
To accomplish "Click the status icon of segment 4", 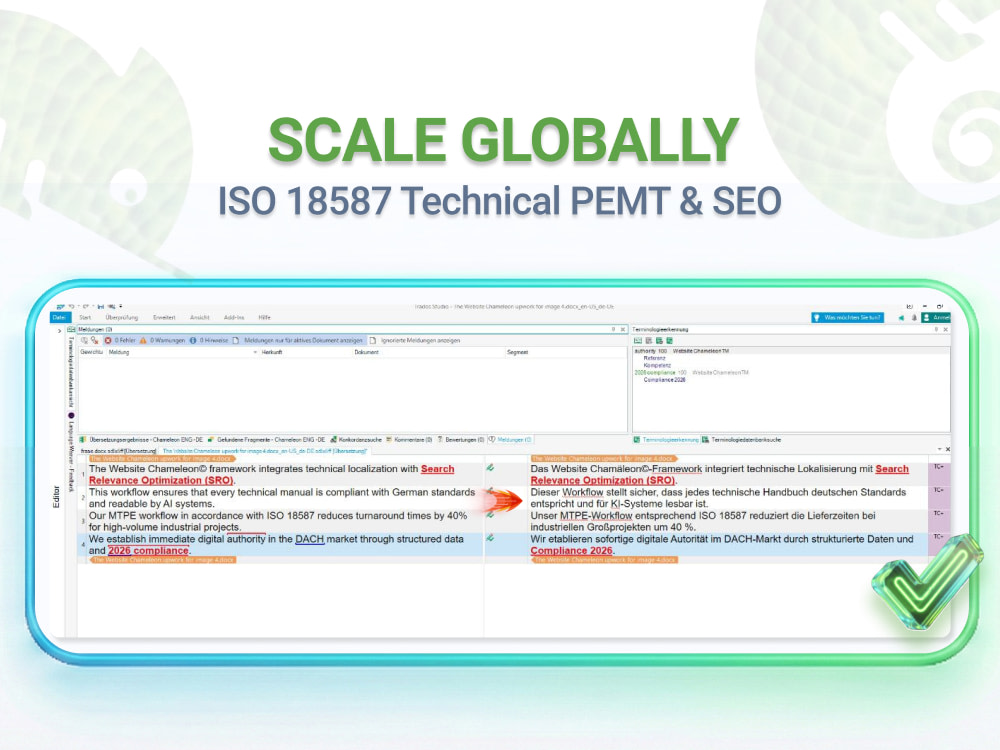I will coord(490,538).
